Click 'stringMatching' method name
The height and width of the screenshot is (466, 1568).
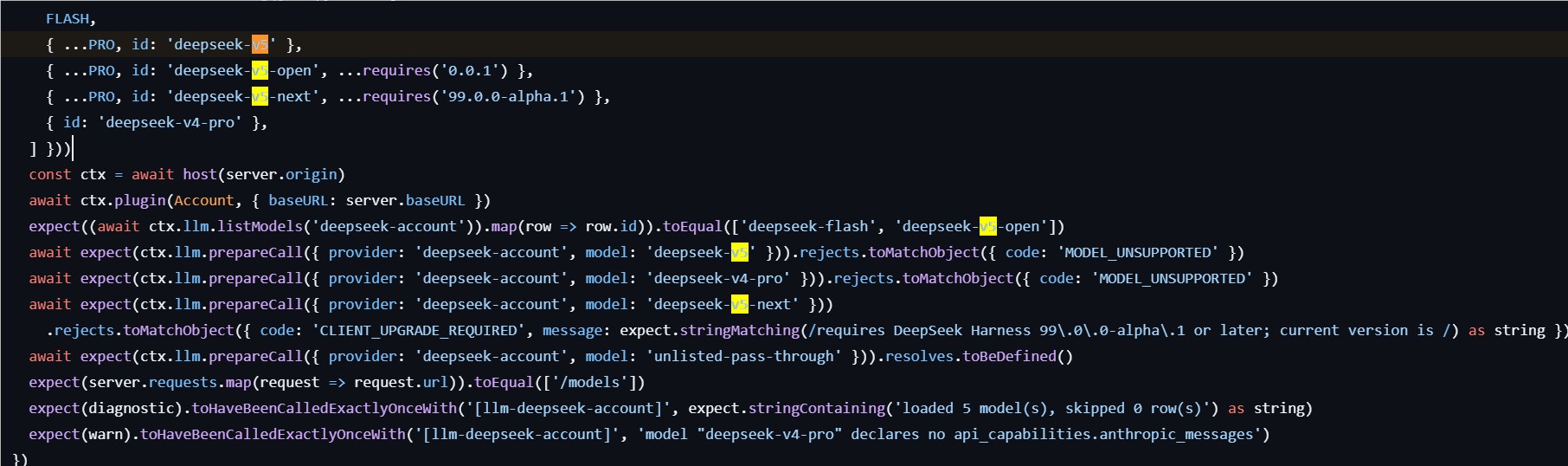(740, 331)
